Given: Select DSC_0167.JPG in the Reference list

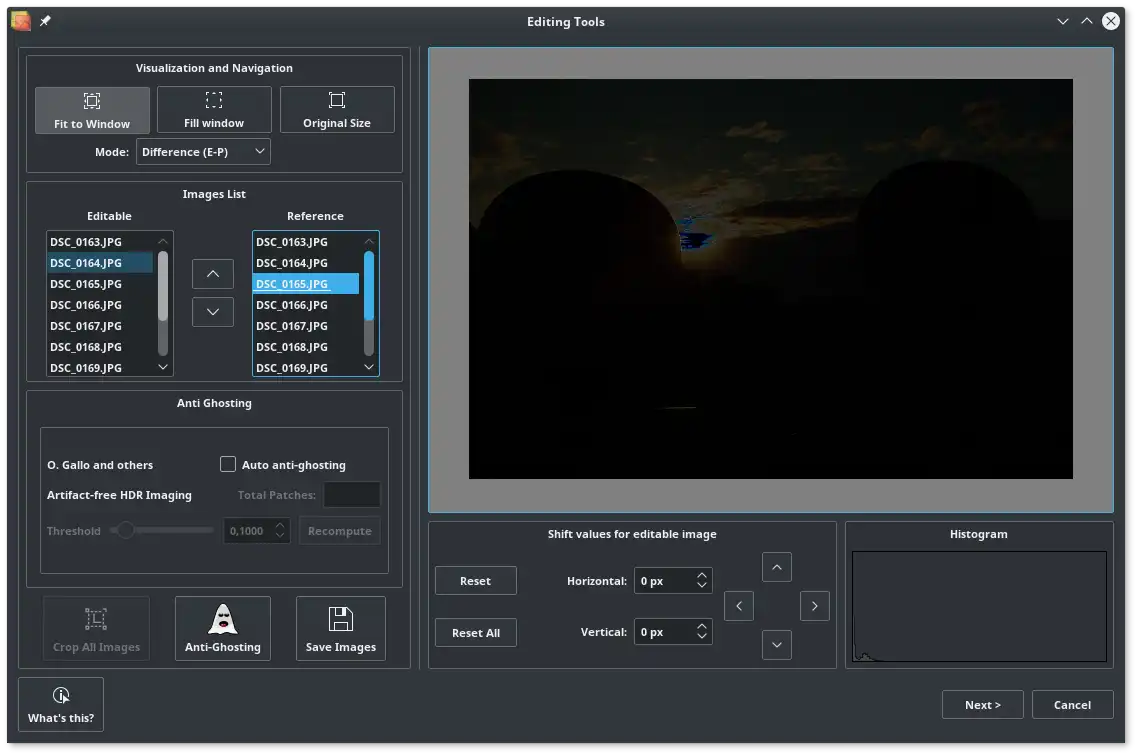Looking at the screenshot, I should pos(292,326).
